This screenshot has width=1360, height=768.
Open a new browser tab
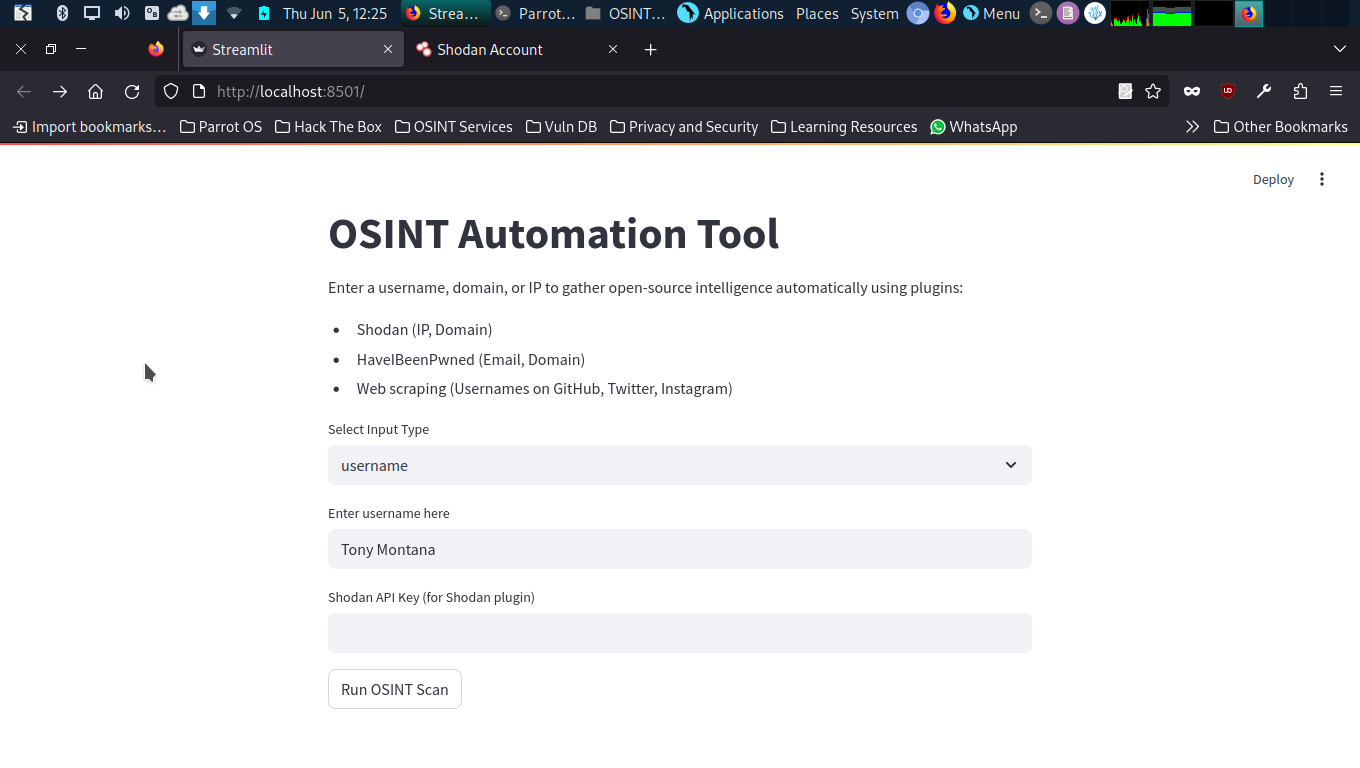(x=651, y=49)
